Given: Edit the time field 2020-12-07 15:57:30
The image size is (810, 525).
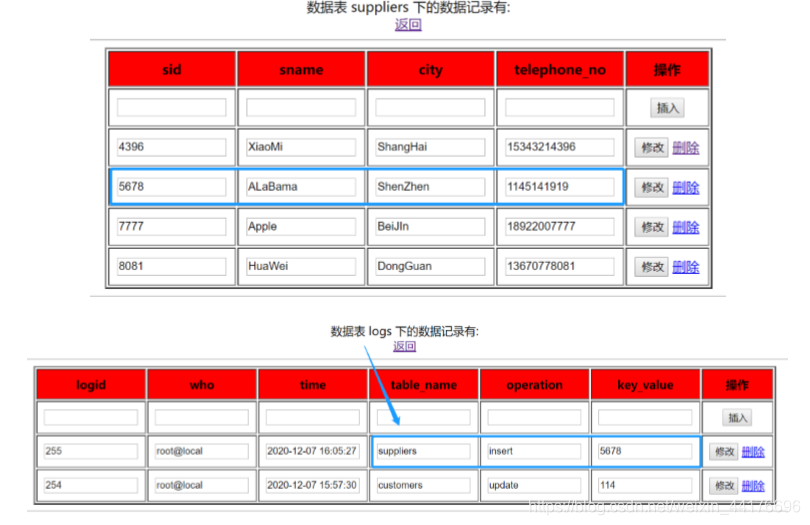Looking at the screenshot, I should pos(313,485).
